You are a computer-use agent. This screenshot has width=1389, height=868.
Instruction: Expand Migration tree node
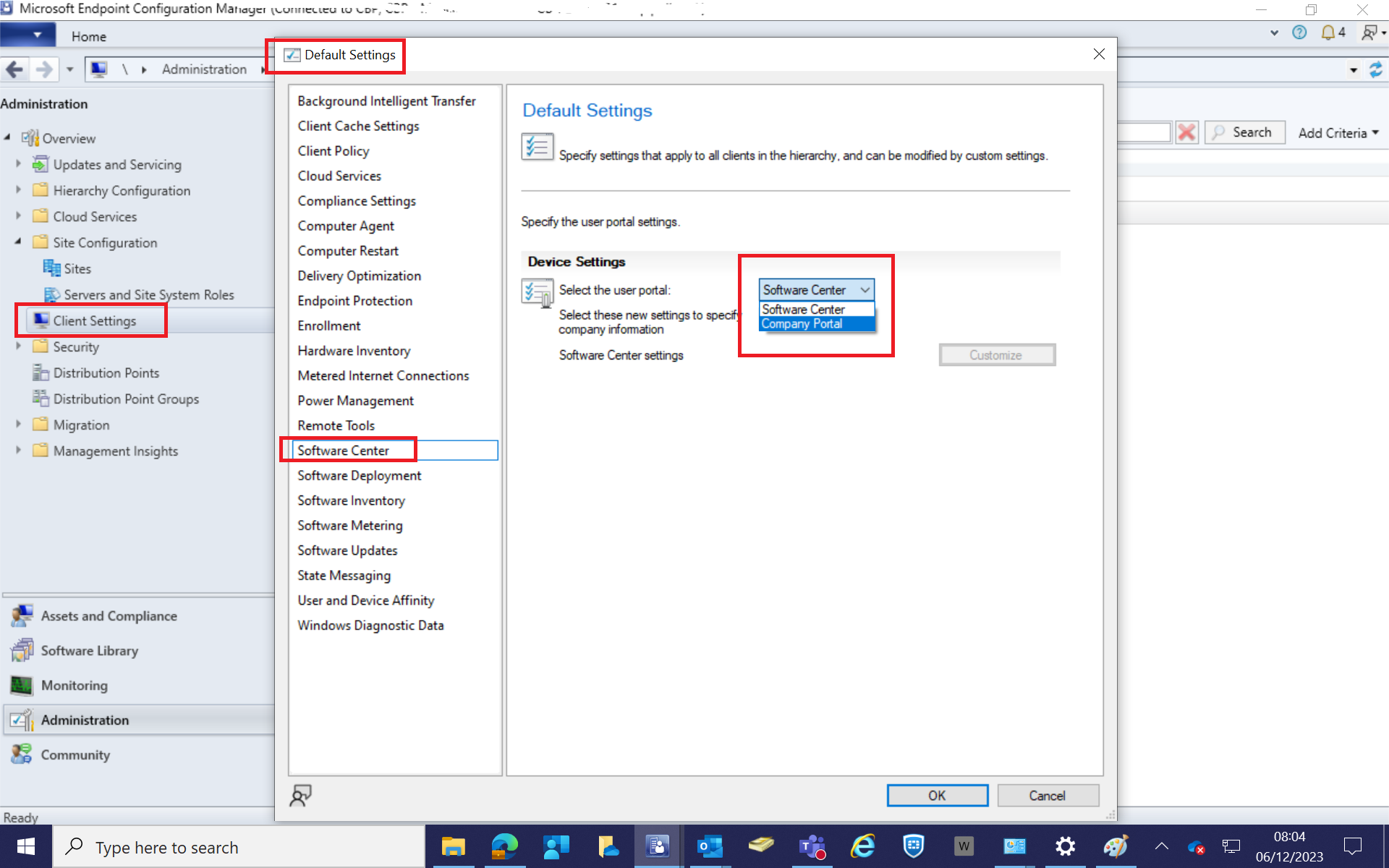click(x=19, y=425)
